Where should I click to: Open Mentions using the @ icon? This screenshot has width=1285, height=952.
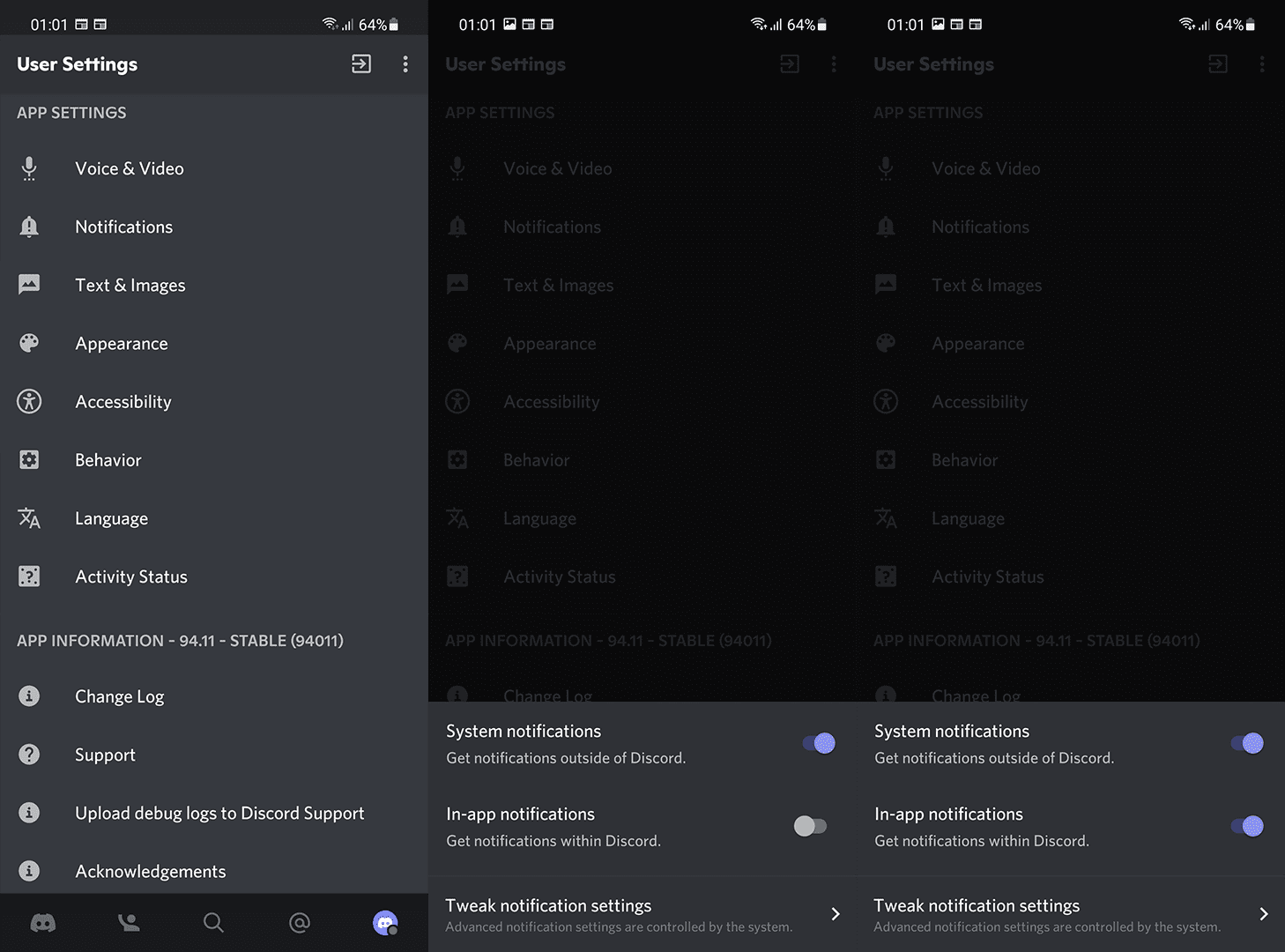299,923
